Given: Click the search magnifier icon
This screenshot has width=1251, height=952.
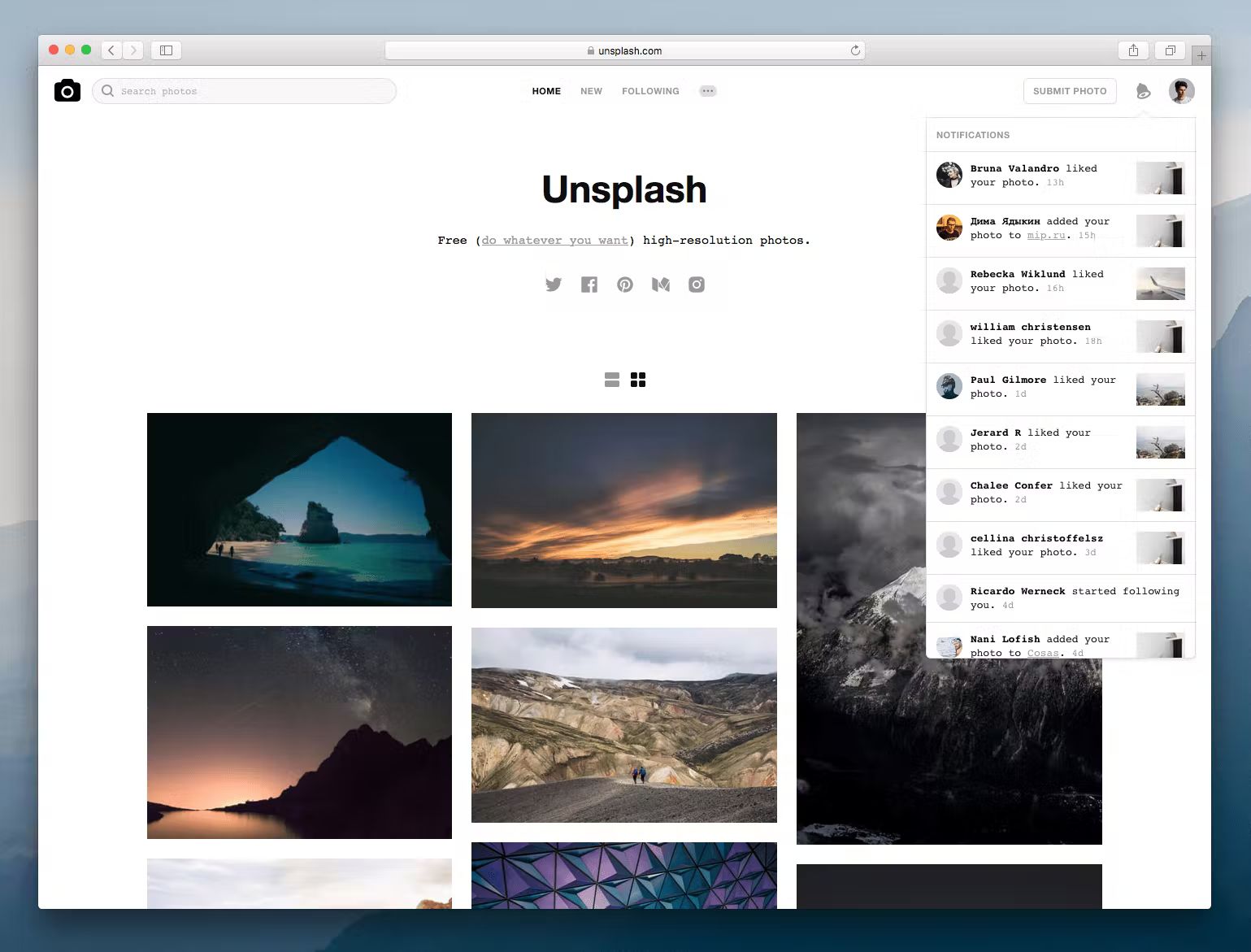Looking at the screenshot, I should [x=107, y=90].
